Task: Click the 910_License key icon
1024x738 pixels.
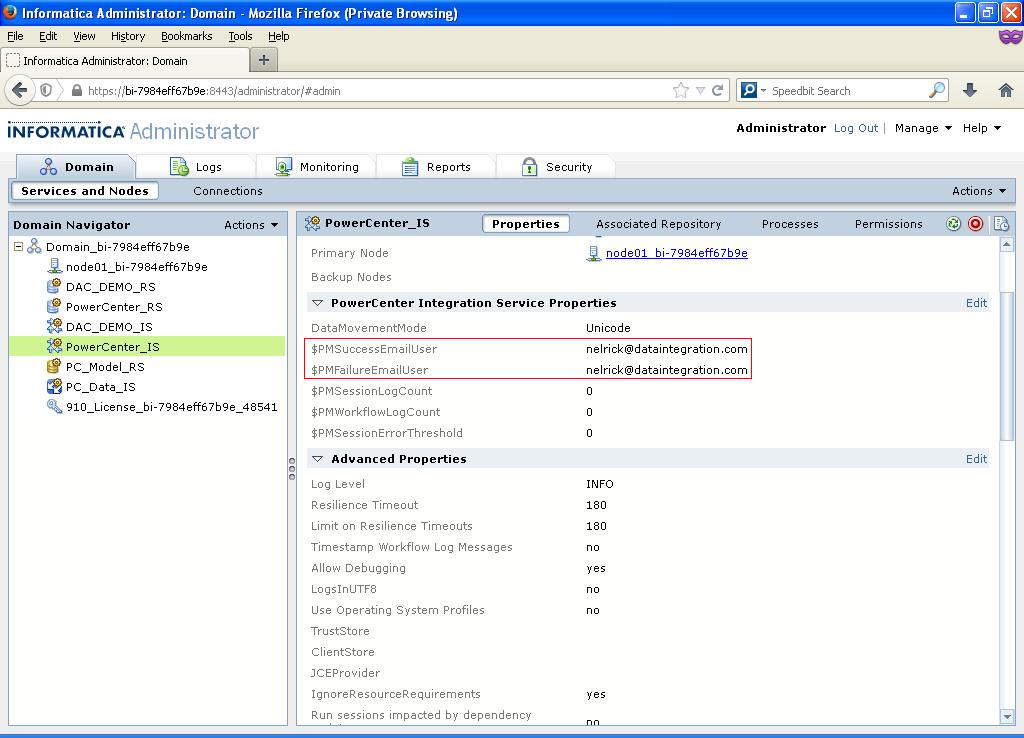Action: coord(54,406)
